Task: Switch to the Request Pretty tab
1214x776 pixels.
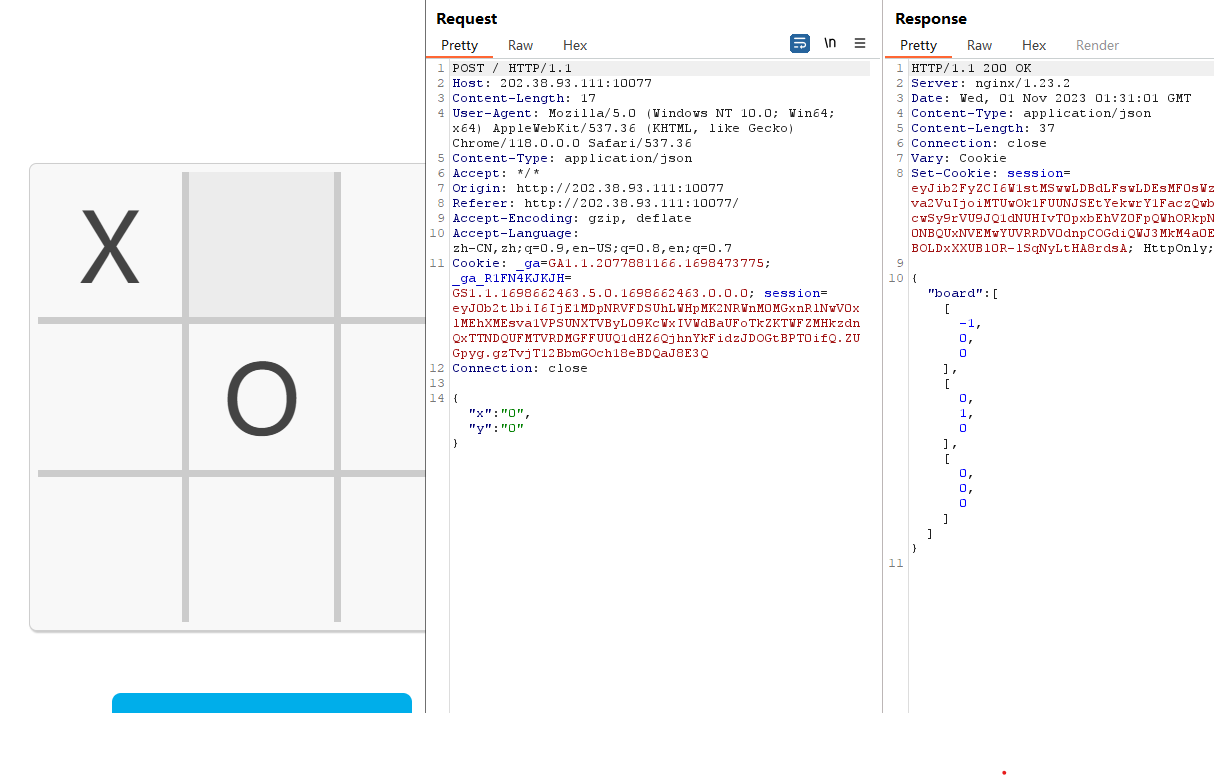Action: (x=460, y=45)
